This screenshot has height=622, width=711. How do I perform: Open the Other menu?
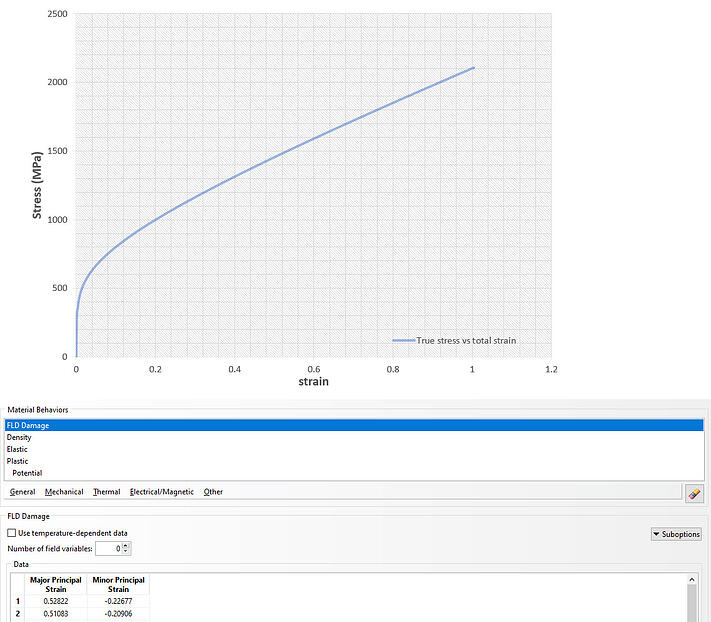click(213, 491)
